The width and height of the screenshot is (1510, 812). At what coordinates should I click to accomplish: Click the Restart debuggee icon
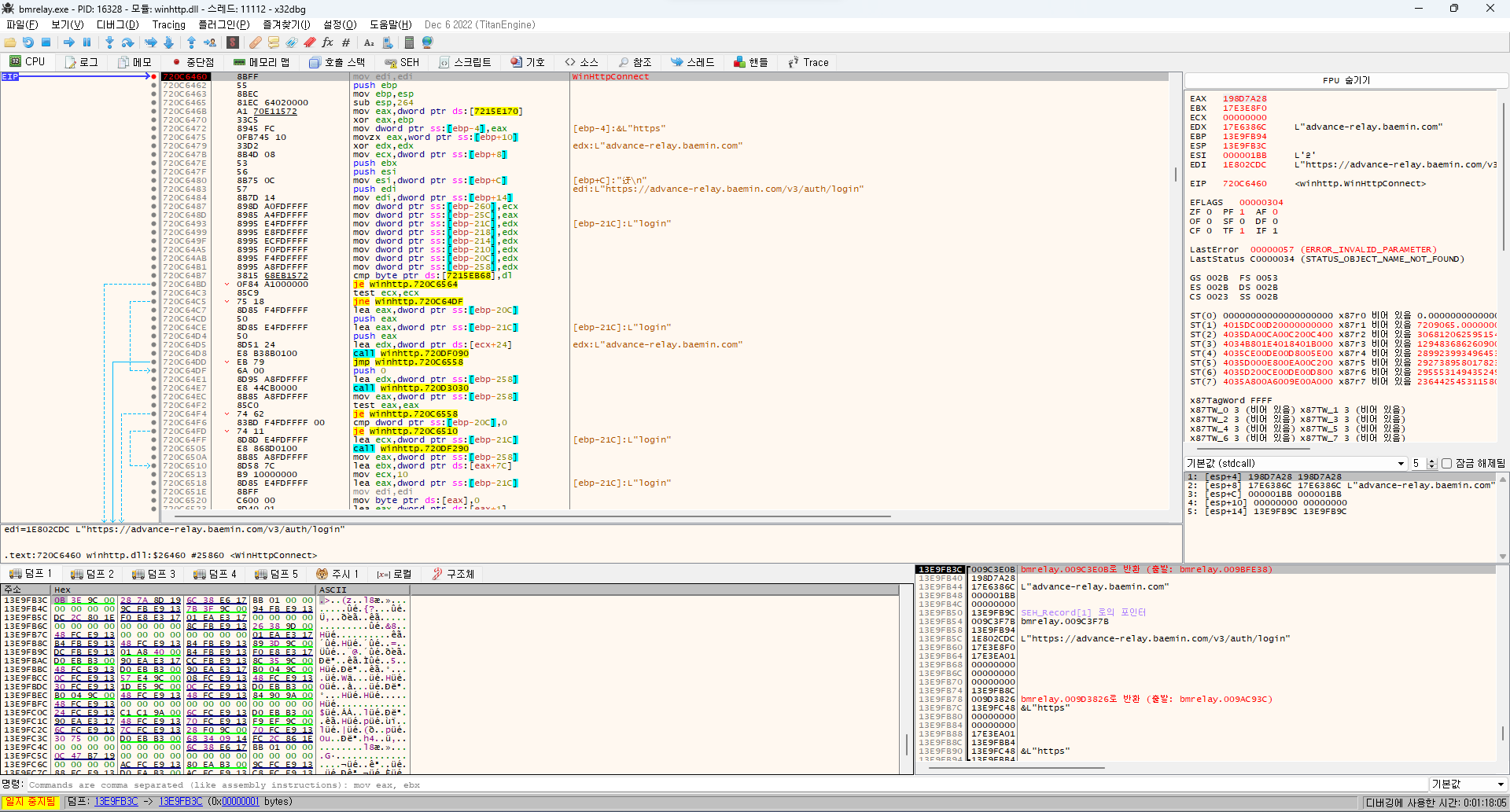click(28, 42)
